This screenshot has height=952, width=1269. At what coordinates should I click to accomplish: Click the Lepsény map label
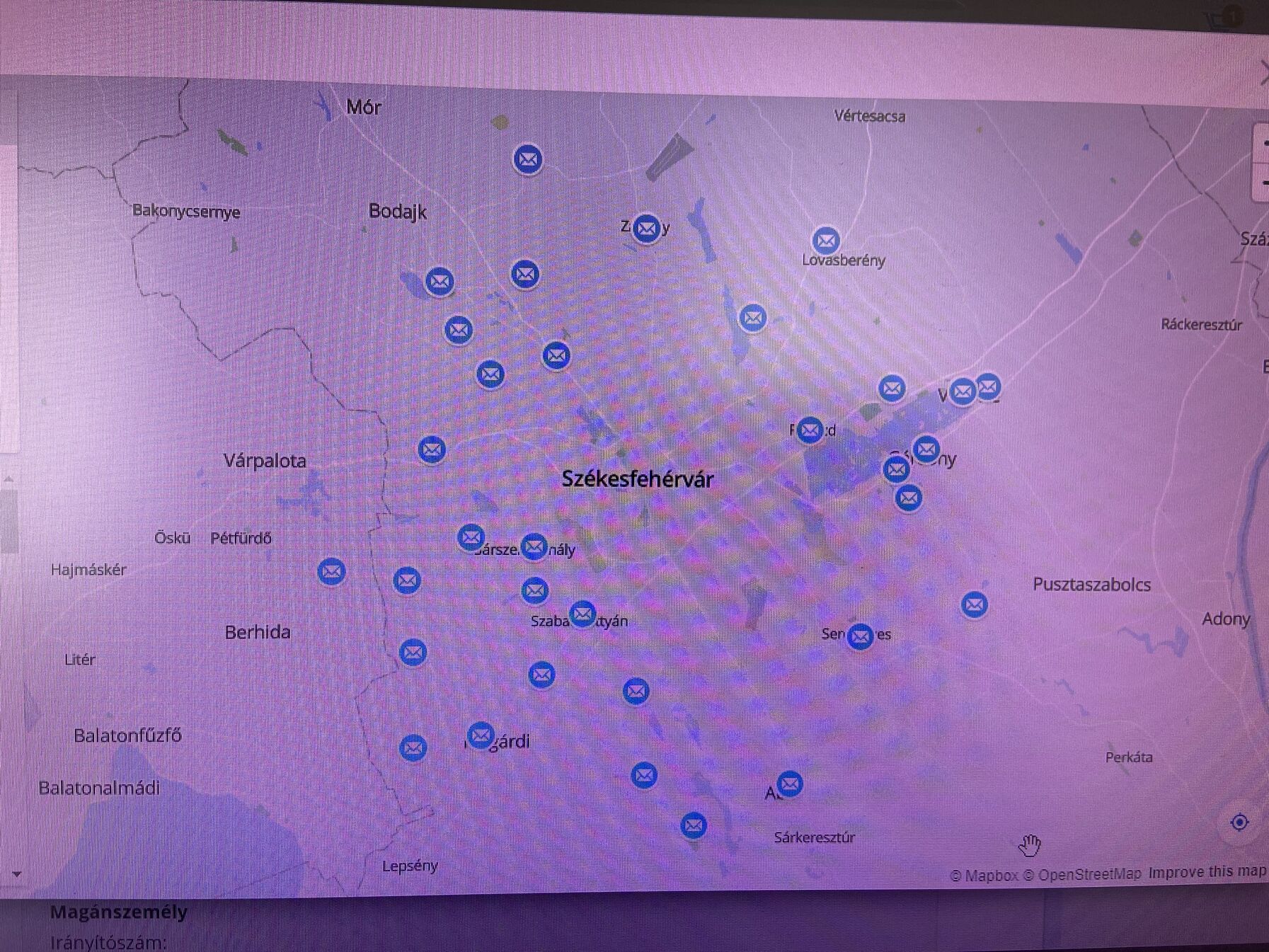[x=410, y=866]
